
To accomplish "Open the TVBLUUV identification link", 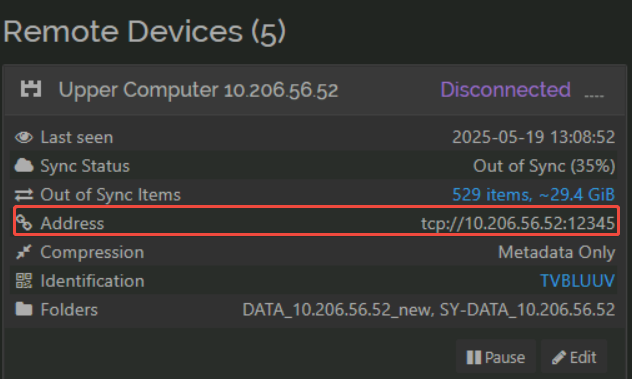I will point(577,281).
